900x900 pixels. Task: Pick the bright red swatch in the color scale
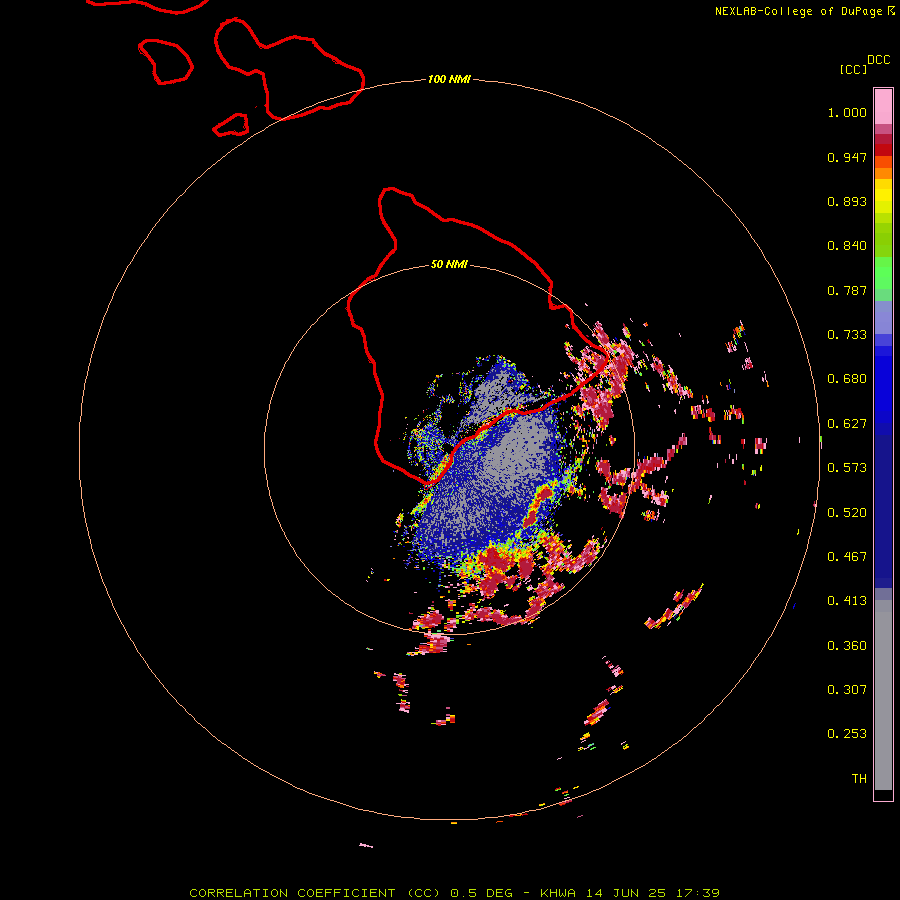[x=883, y=150]
